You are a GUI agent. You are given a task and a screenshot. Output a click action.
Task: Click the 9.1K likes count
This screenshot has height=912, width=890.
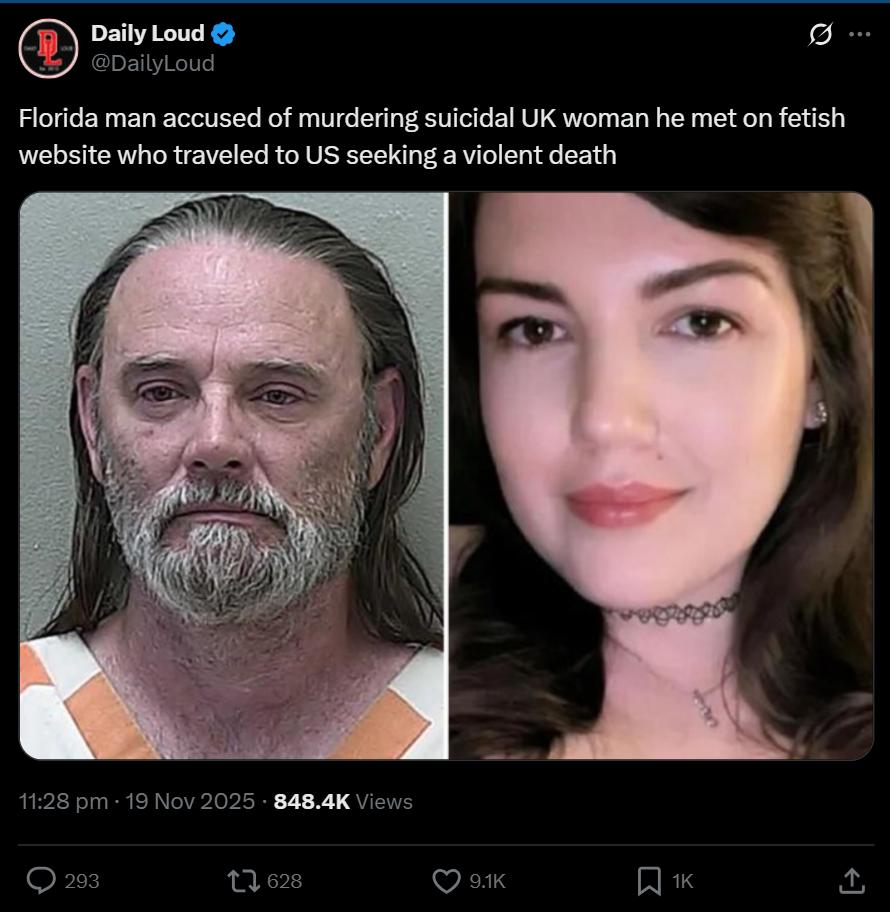point(487,881)
